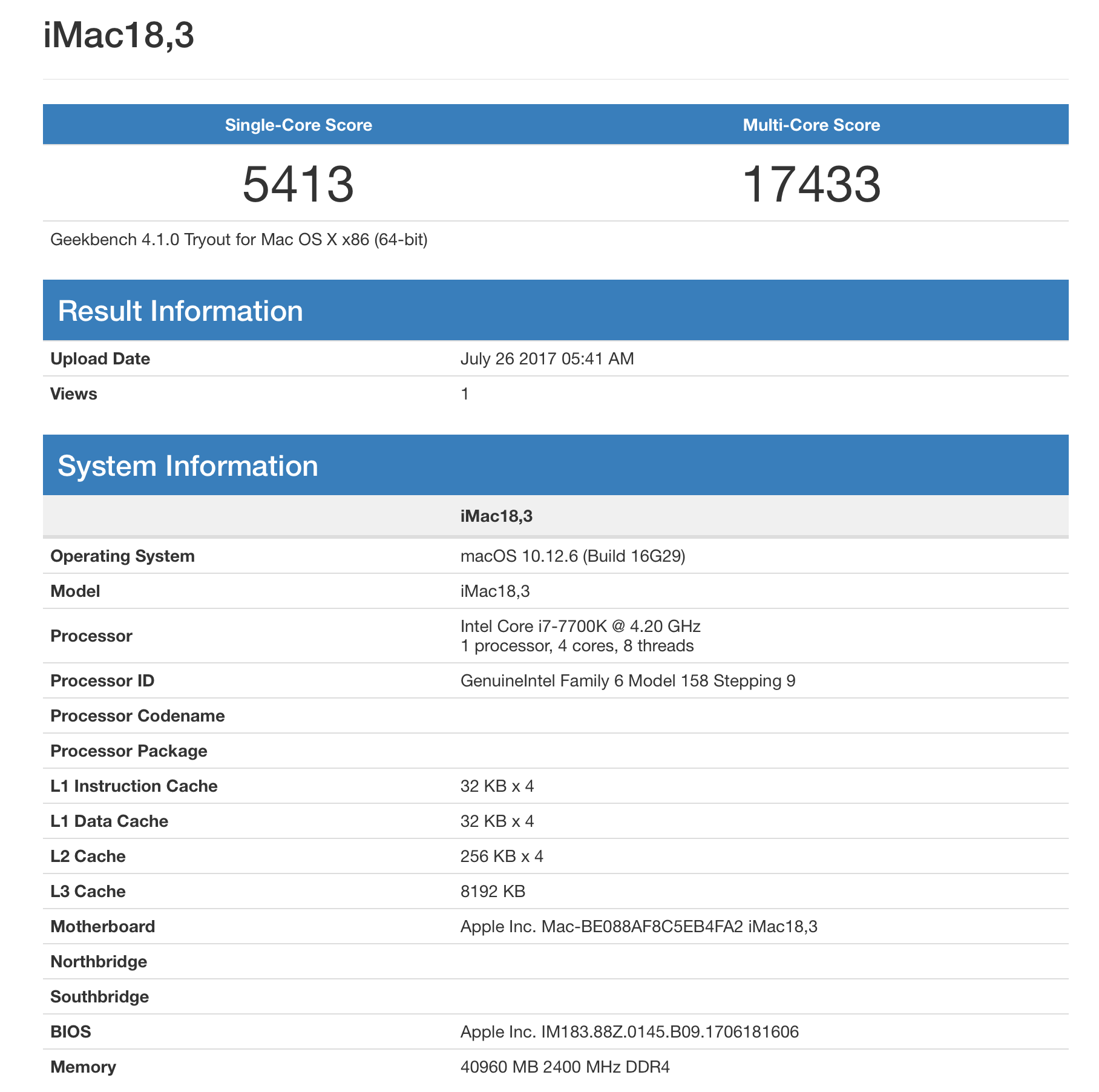Click the Processor Package label
The image size is (1099, 1092).
point(129,751)
